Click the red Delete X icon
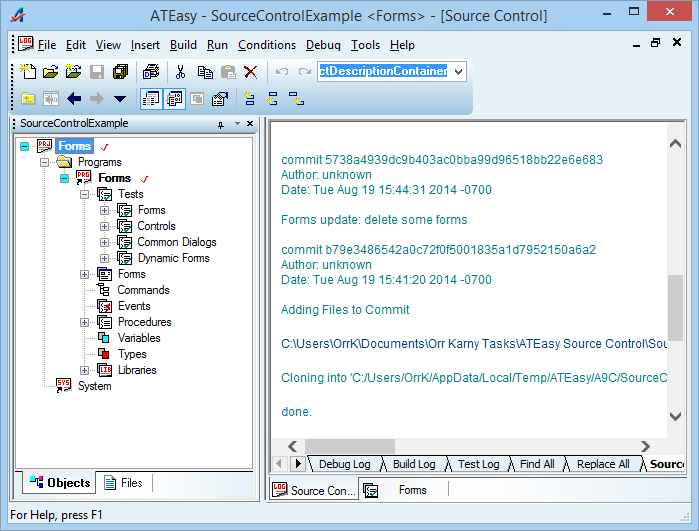Screen dimensions: 699x531 click(251, 71)
